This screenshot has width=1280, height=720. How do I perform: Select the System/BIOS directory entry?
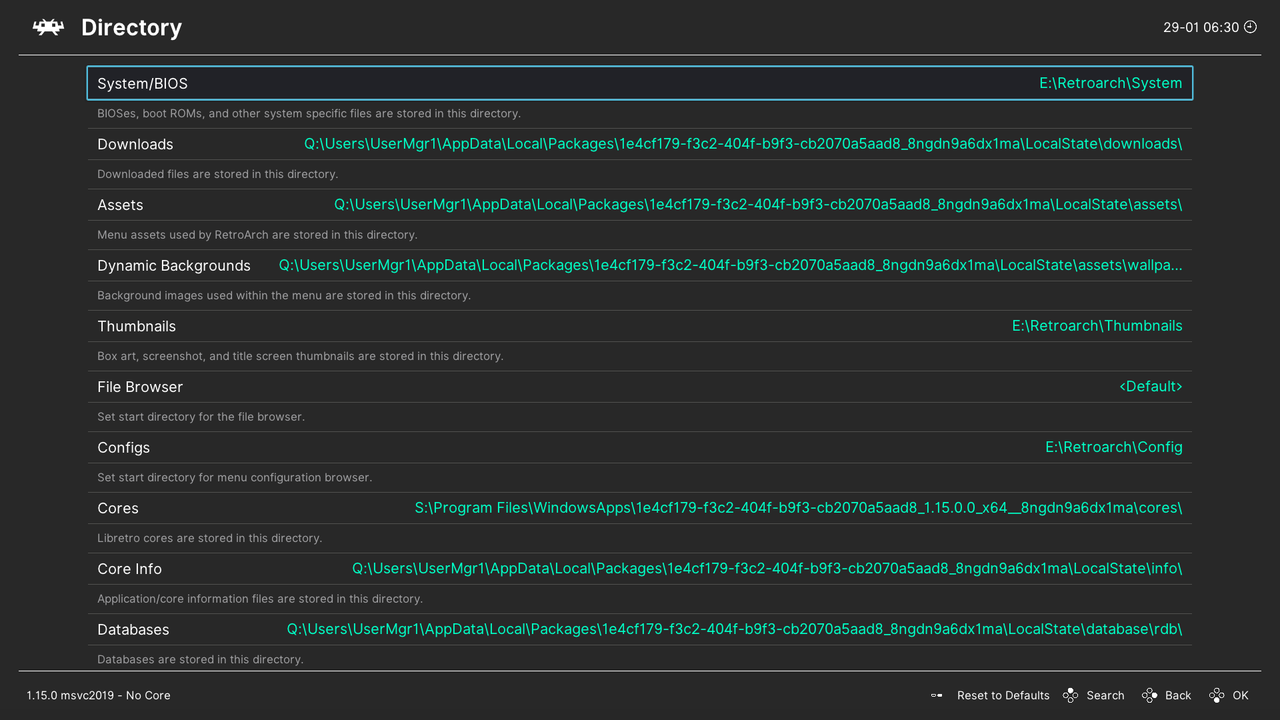coord(640,83)
